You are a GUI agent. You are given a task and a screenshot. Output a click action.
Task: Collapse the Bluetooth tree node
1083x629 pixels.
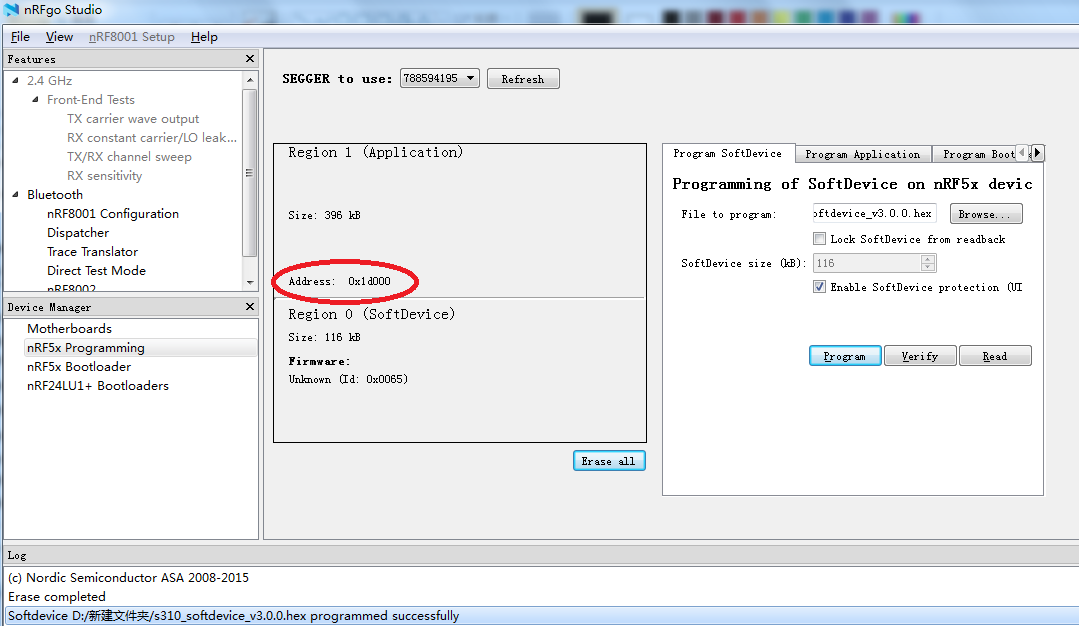[15, 195]
